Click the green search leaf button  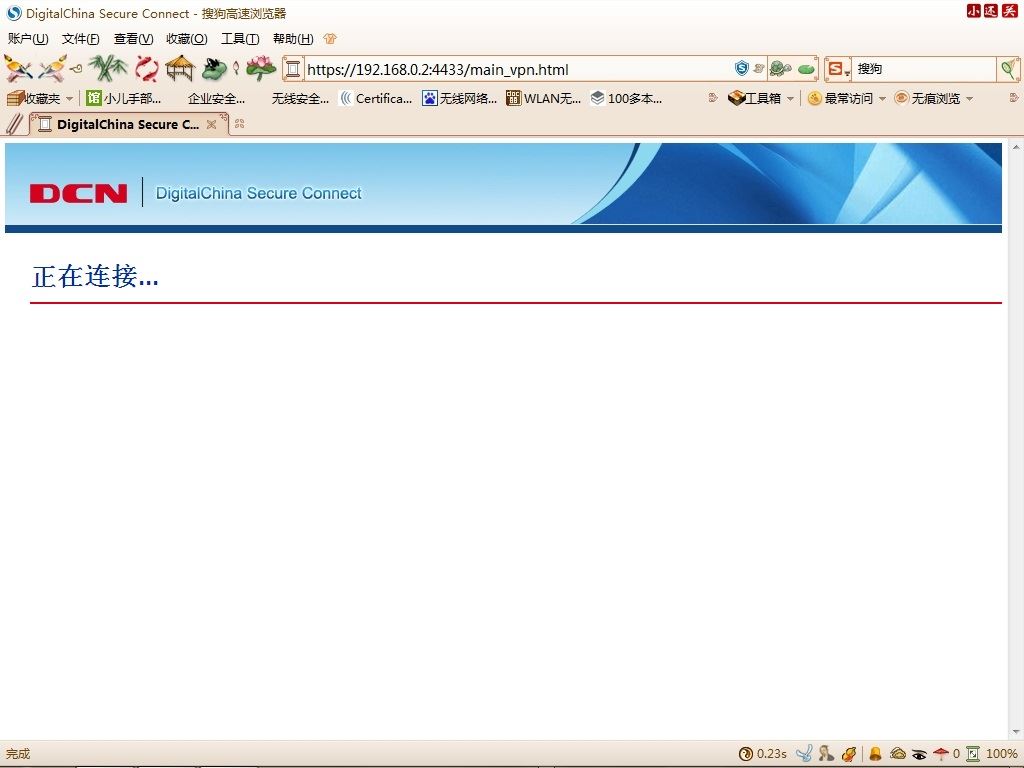1009,68
